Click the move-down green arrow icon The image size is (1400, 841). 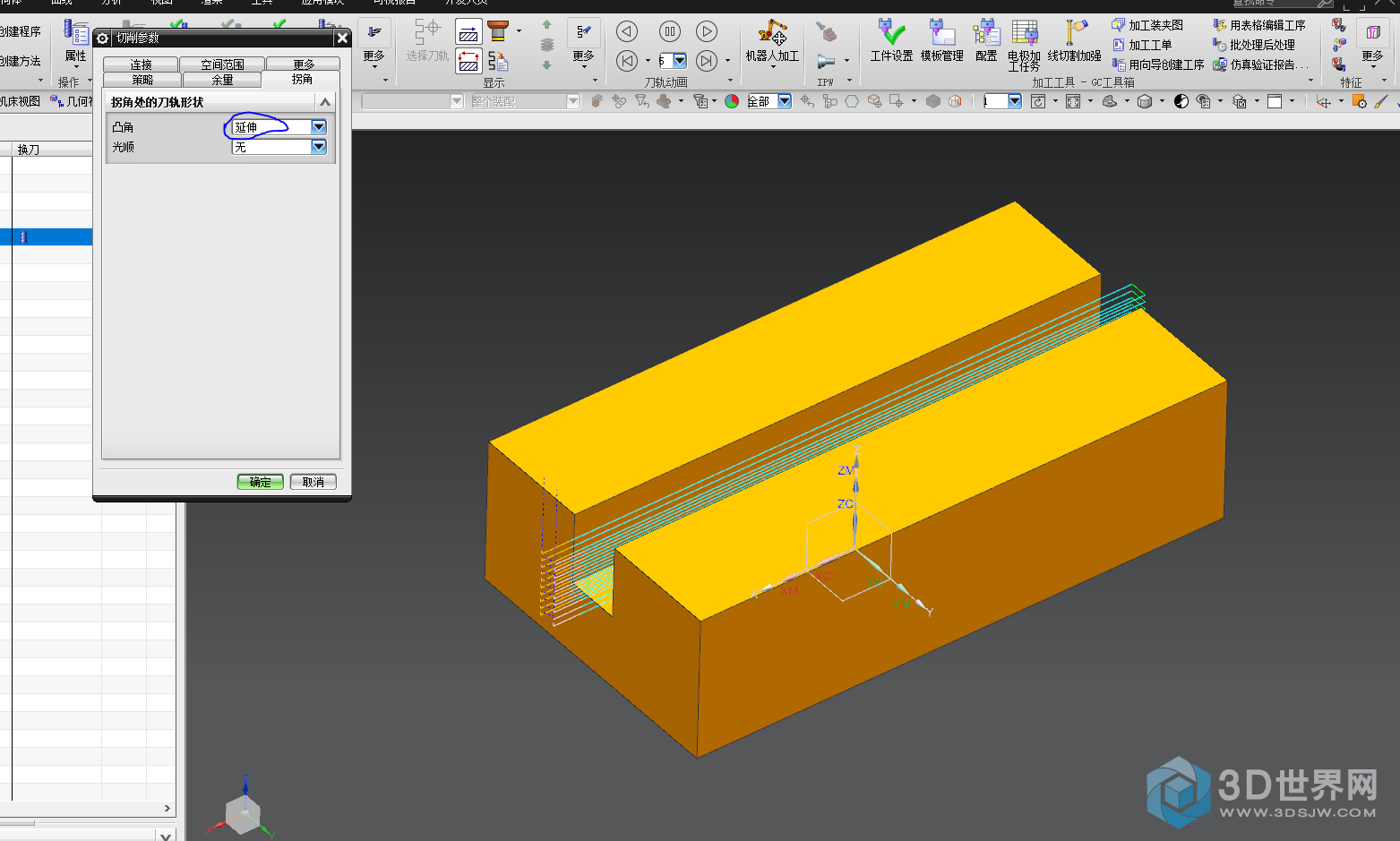pos(546,64)
